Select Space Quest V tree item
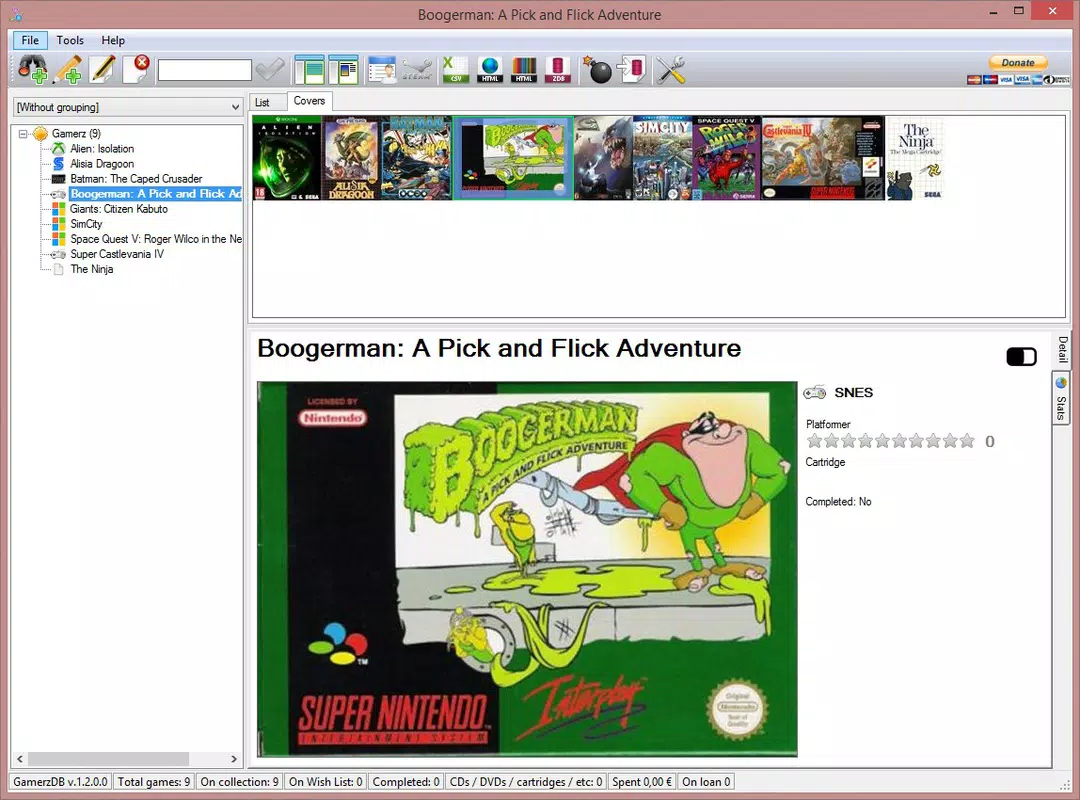The height and width of the screenshot is (800, 1080). pos(156,239)
